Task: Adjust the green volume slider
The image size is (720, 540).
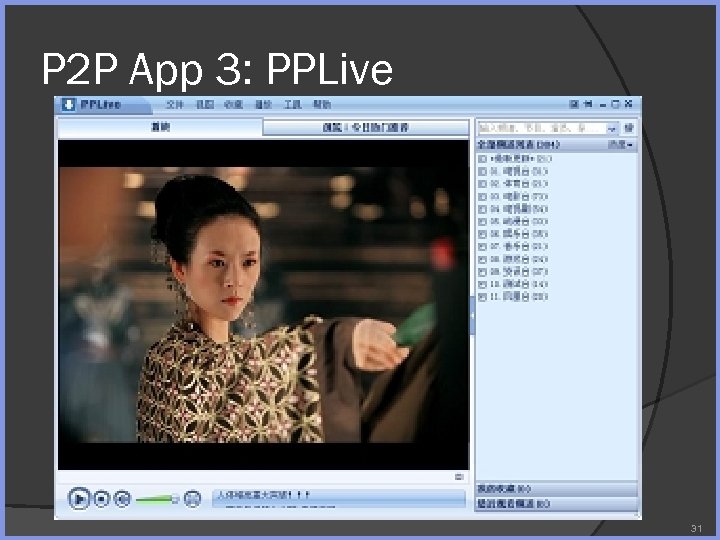Action: click(157, 499)
